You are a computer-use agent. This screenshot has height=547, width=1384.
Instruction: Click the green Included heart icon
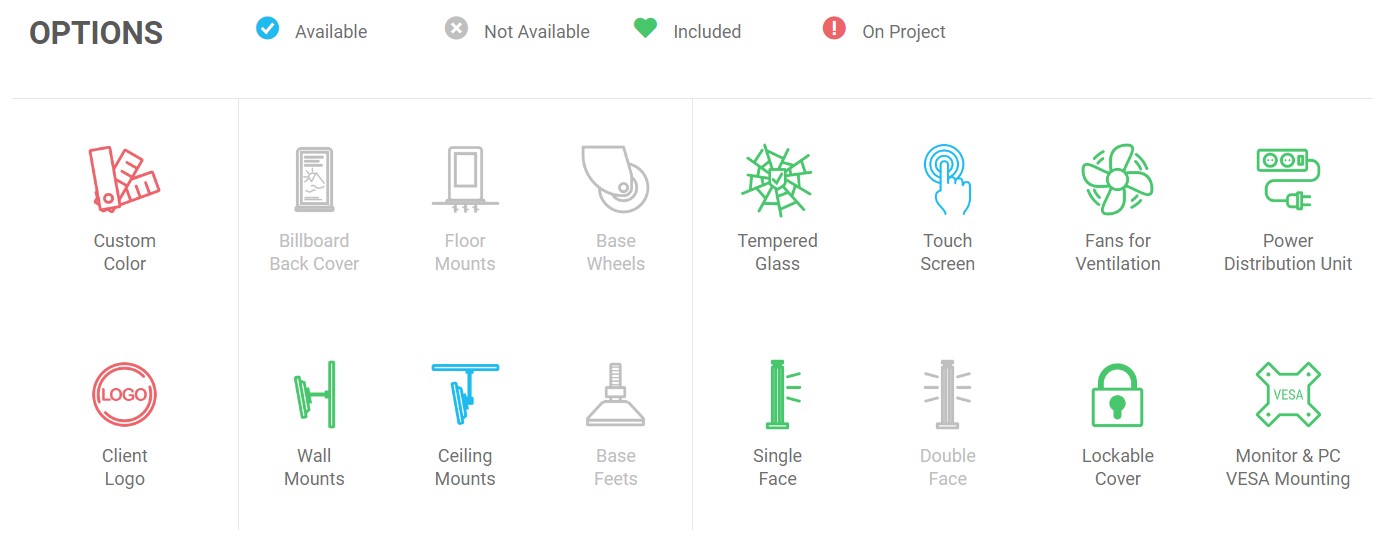pyautogui.click(x=645, y=28)
